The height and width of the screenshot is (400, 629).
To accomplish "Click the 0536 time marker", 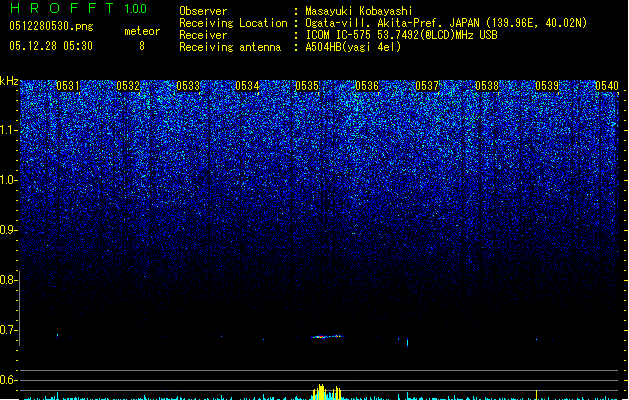I will coord(367,86).
